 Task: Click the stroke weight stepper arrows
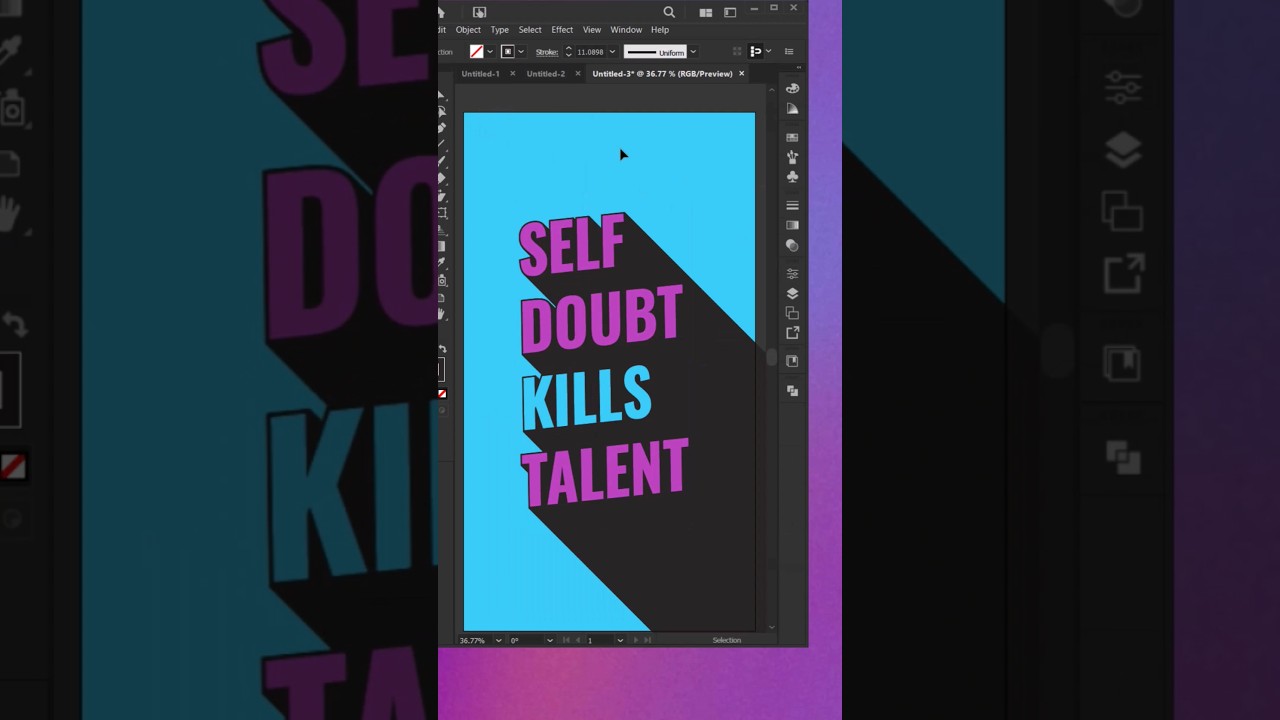[569, 52]
